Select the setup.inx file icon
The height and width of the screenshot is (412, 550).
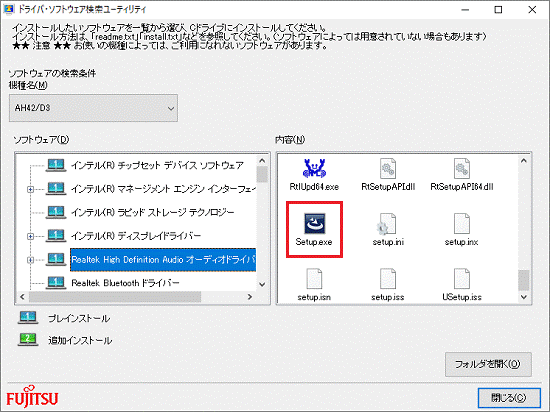462,224
